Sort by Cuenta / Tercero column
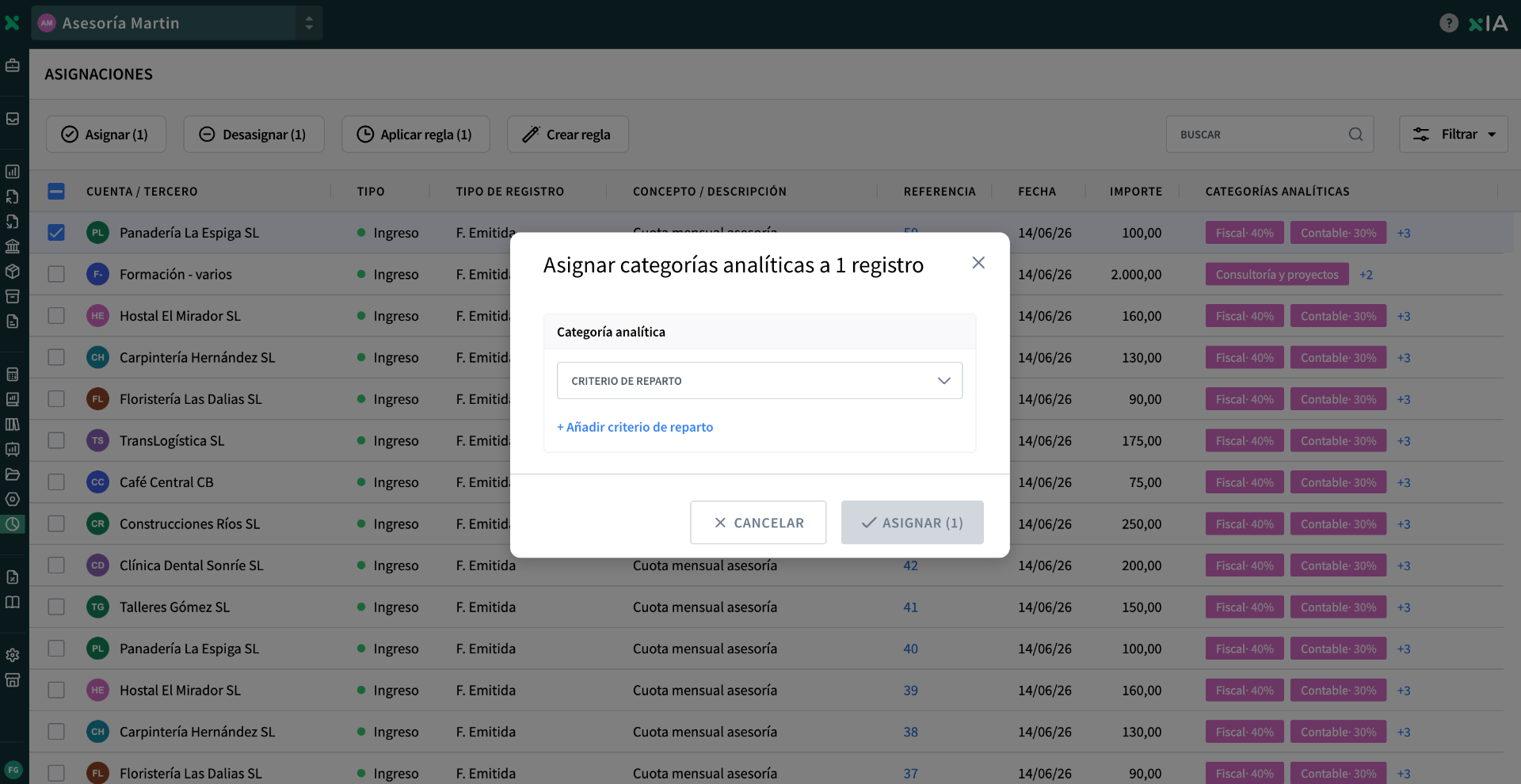The image size is (1521, 784). pos(142,192)
